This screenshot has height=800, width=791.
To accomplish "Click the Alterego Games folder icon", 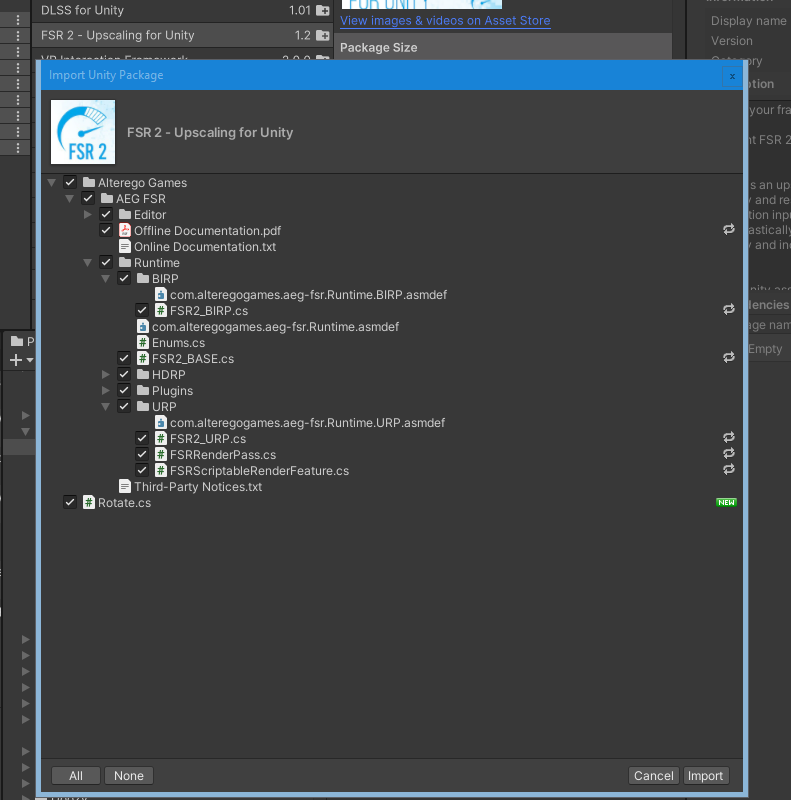I will point(89,182).
